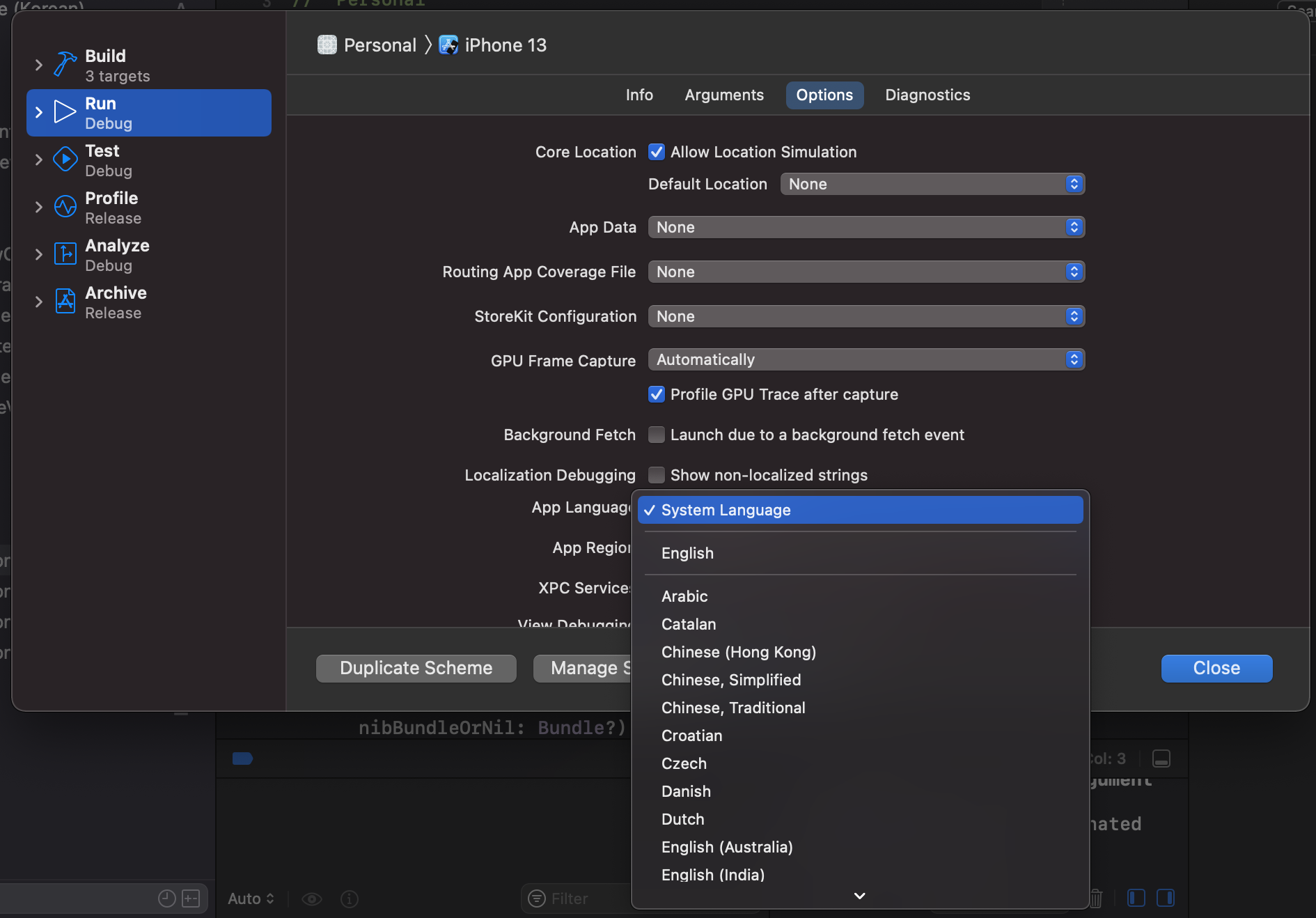Click the clock recent filter icon
1316x918 pixels.
coord(166,898)
